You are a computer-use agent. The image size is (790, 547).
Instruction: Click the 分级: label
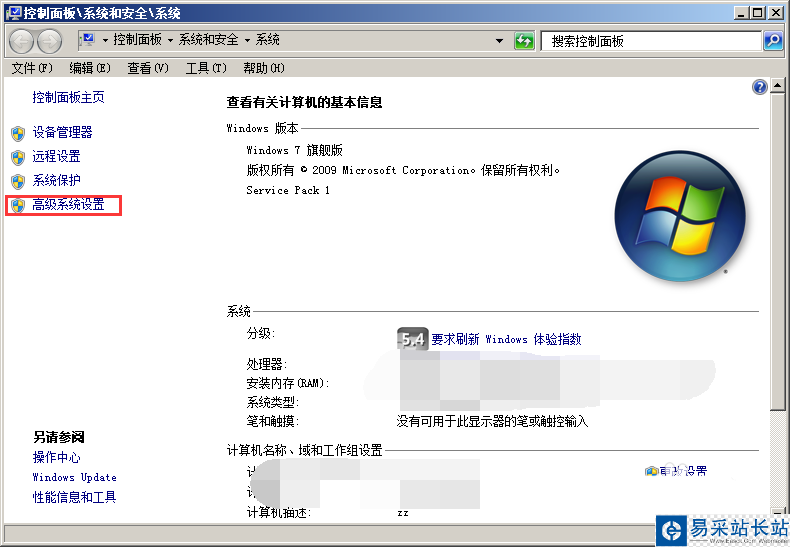point(260,333)
